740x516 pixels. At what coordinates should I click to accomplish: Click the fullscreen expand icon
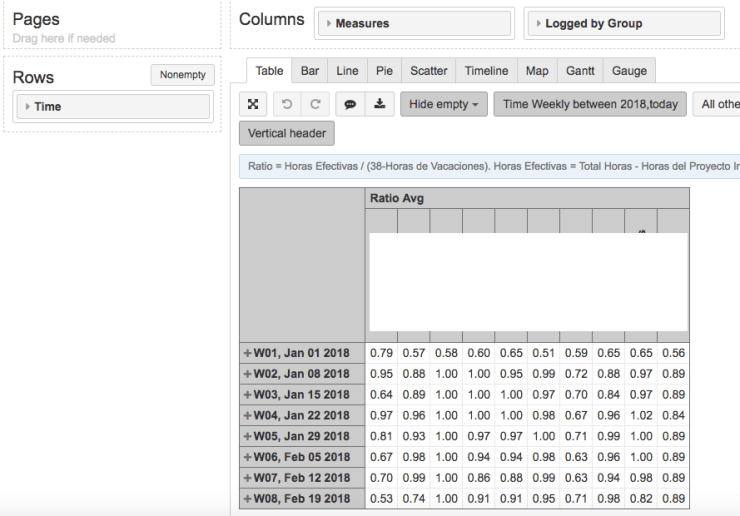point(254,104)
